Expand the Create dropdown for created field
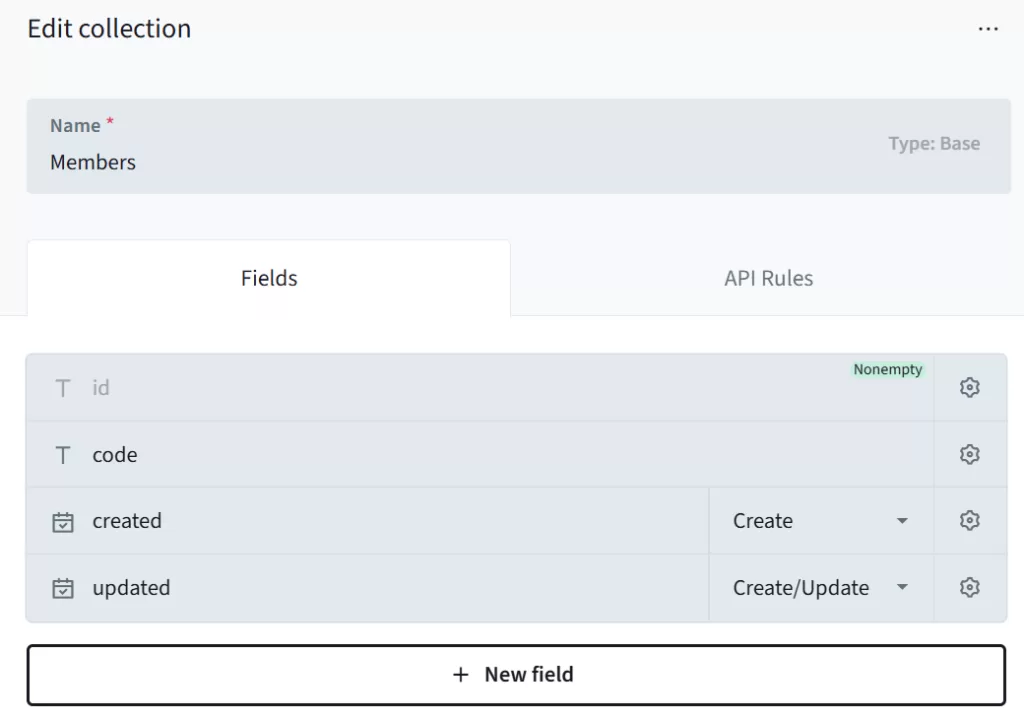The width and height of the screenshot is (1024, 719). point(820,521)
